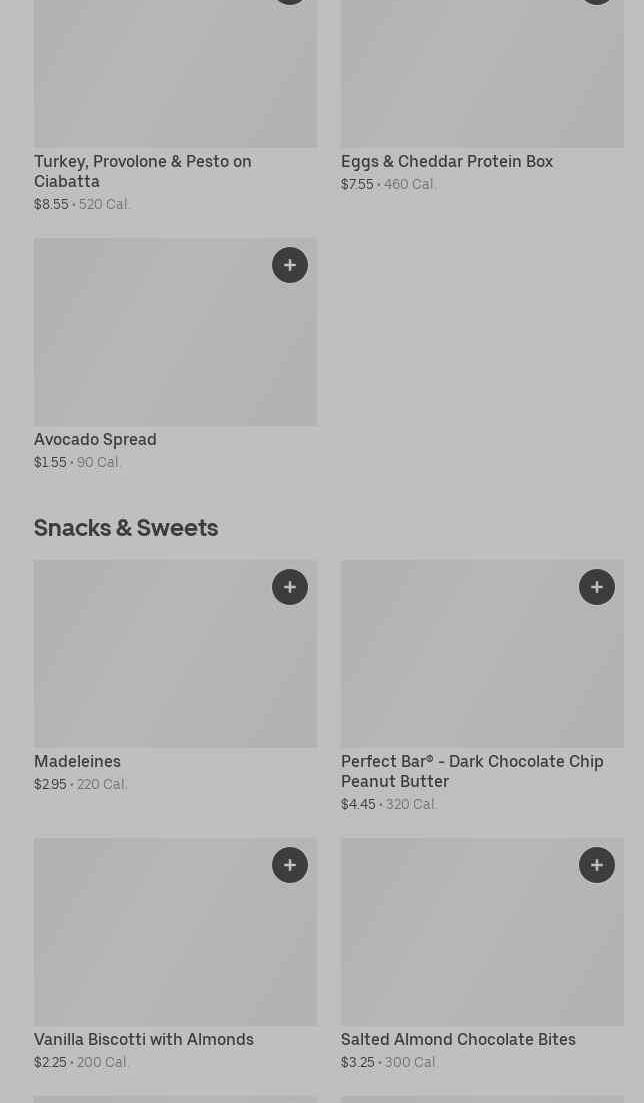
Task: Click the Perfect Bar Dark Chocolate Chip title
Action: tap(471, 771)
